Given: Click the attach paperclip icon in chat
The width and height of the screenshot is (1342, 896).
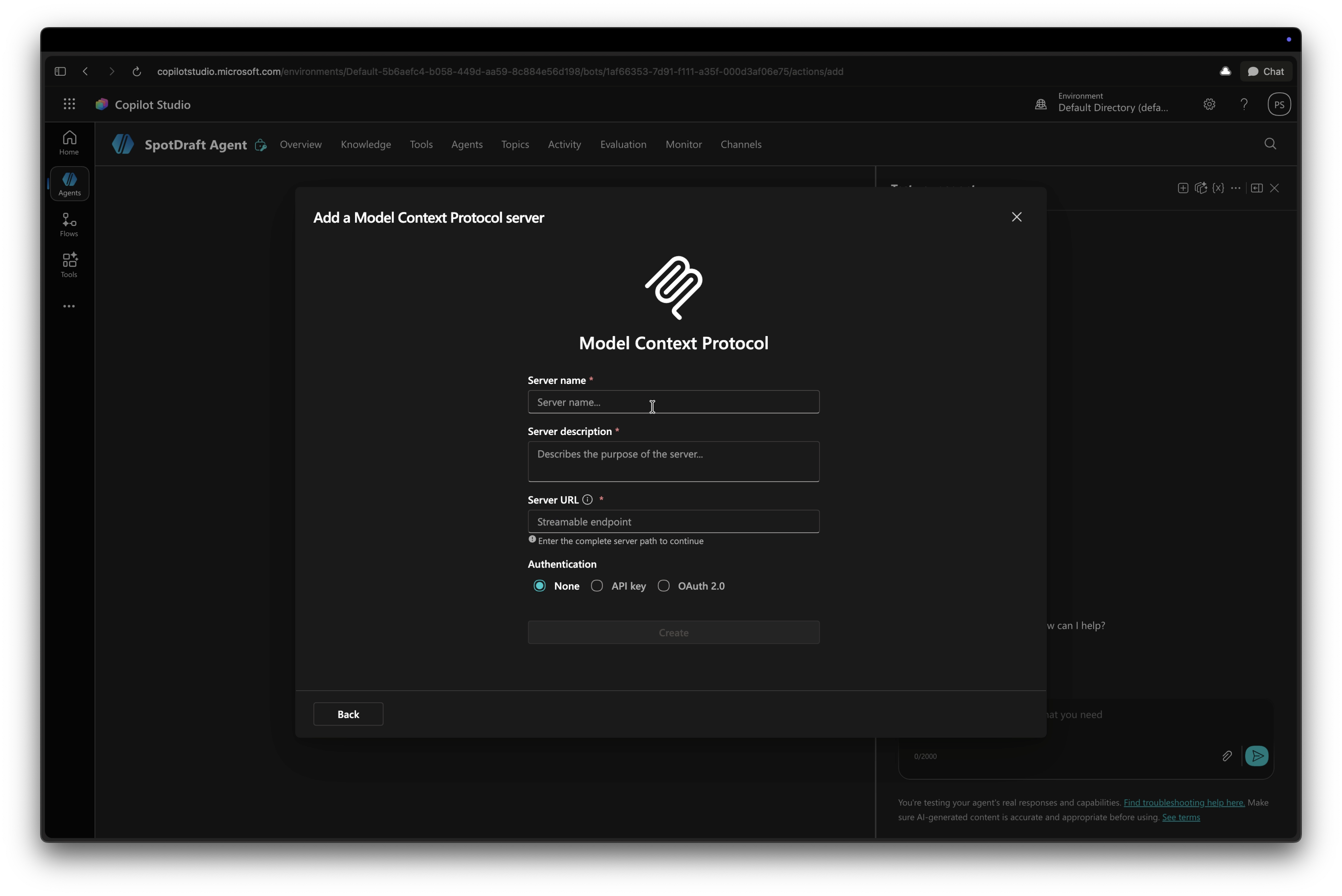Looking at the screenshot, I should (x=1226, y=757).
